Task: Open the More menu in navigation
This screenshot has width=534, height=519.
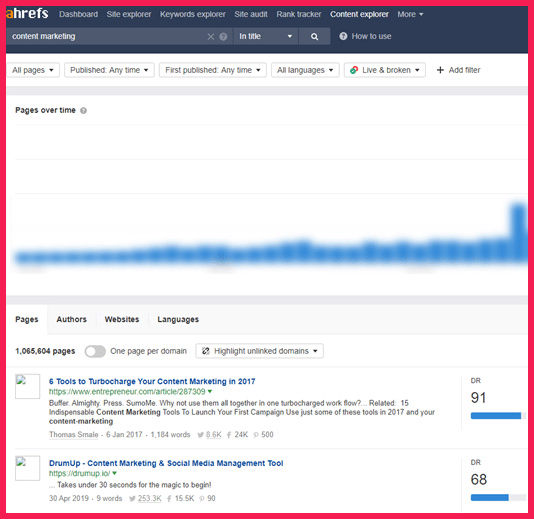Action: (410, 14)
